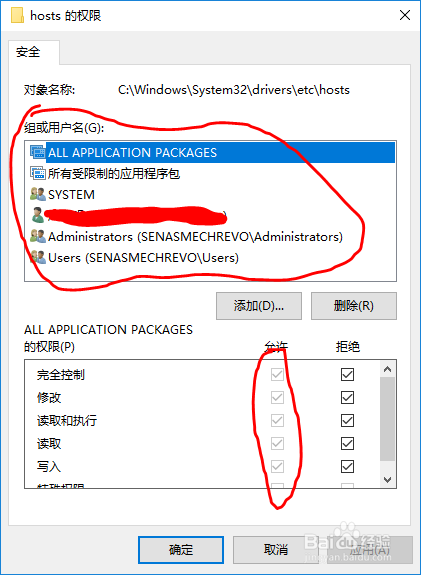This screenshot has width=421, height=575.
Task: Select Users (SENASMECHREVO\Users) entry
Action: point(212,257)
